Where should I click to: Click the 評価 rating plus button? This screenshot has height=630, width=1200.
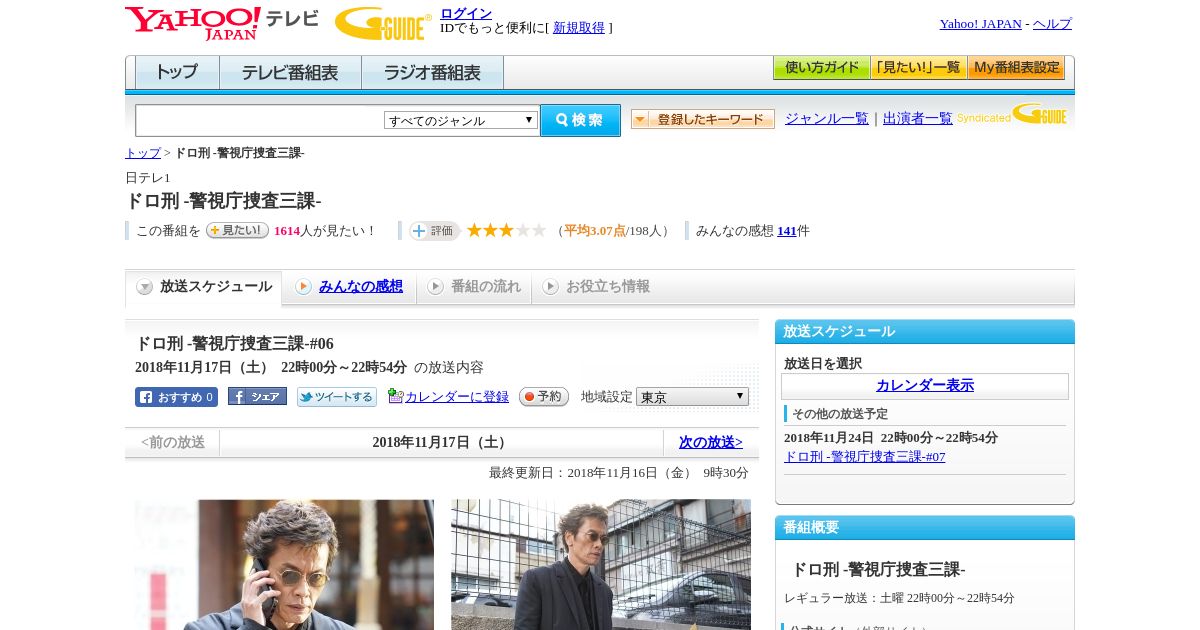point(434,231)
